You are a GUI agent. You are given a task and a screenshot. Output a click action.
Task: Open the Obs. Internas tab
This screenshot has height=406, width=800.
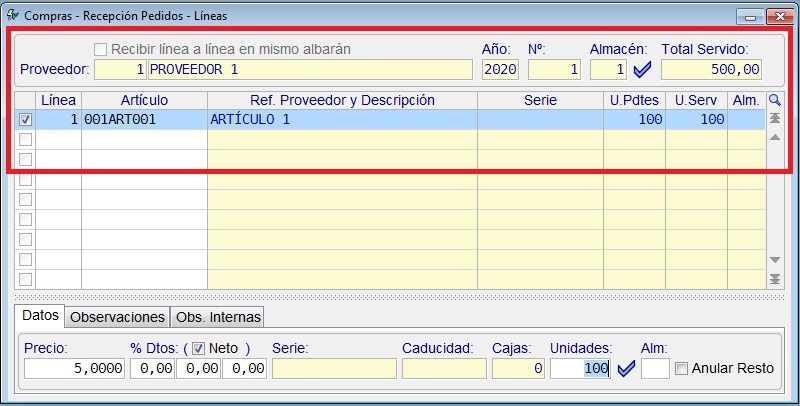(217, 316)
